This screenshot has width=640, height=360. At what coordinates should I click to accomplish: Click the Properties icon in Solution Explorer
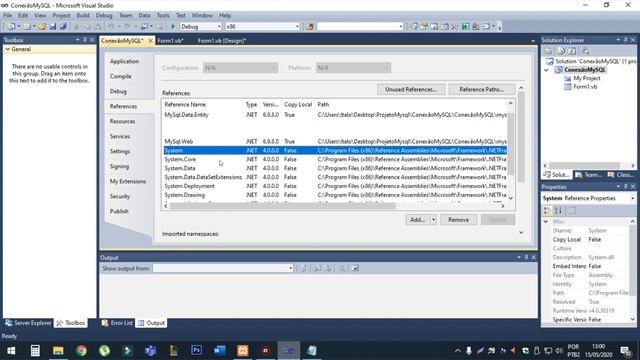point(548,51)
